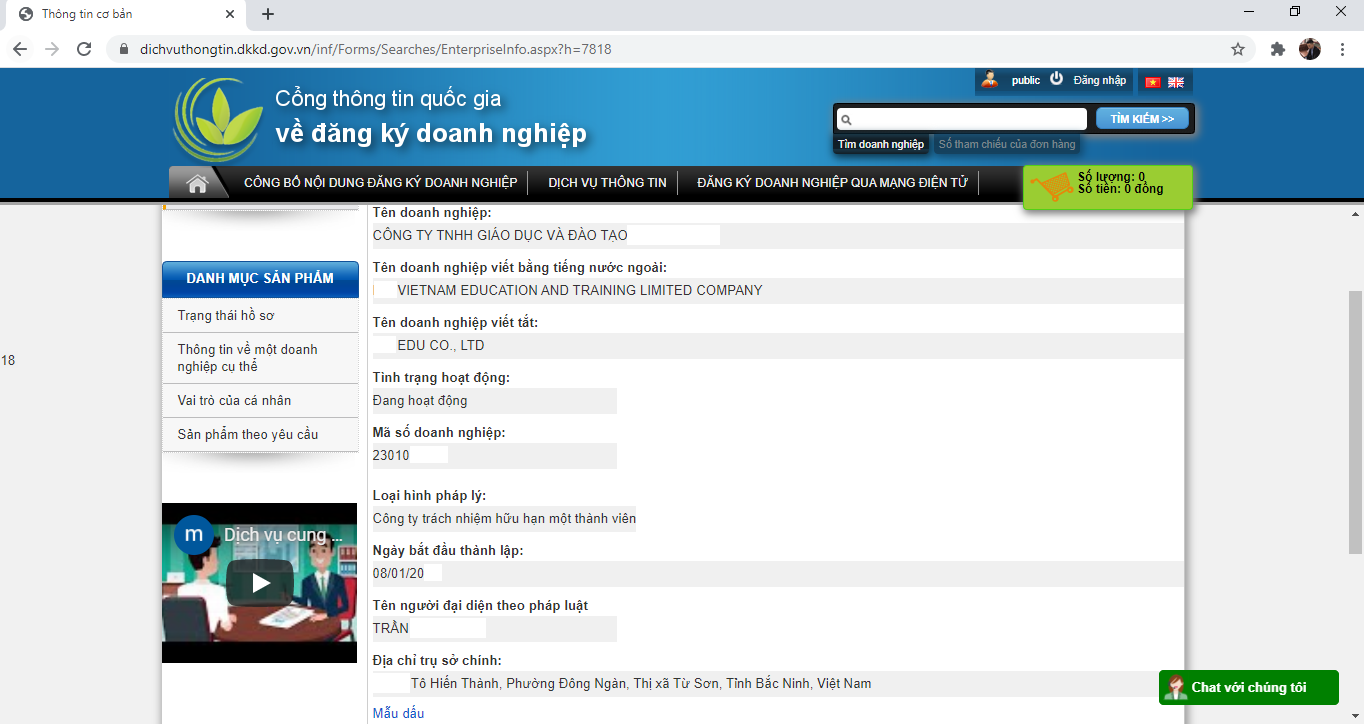Click the enterprise code 23010
This screenshot has width=1364, height=724.
[391, 456]
